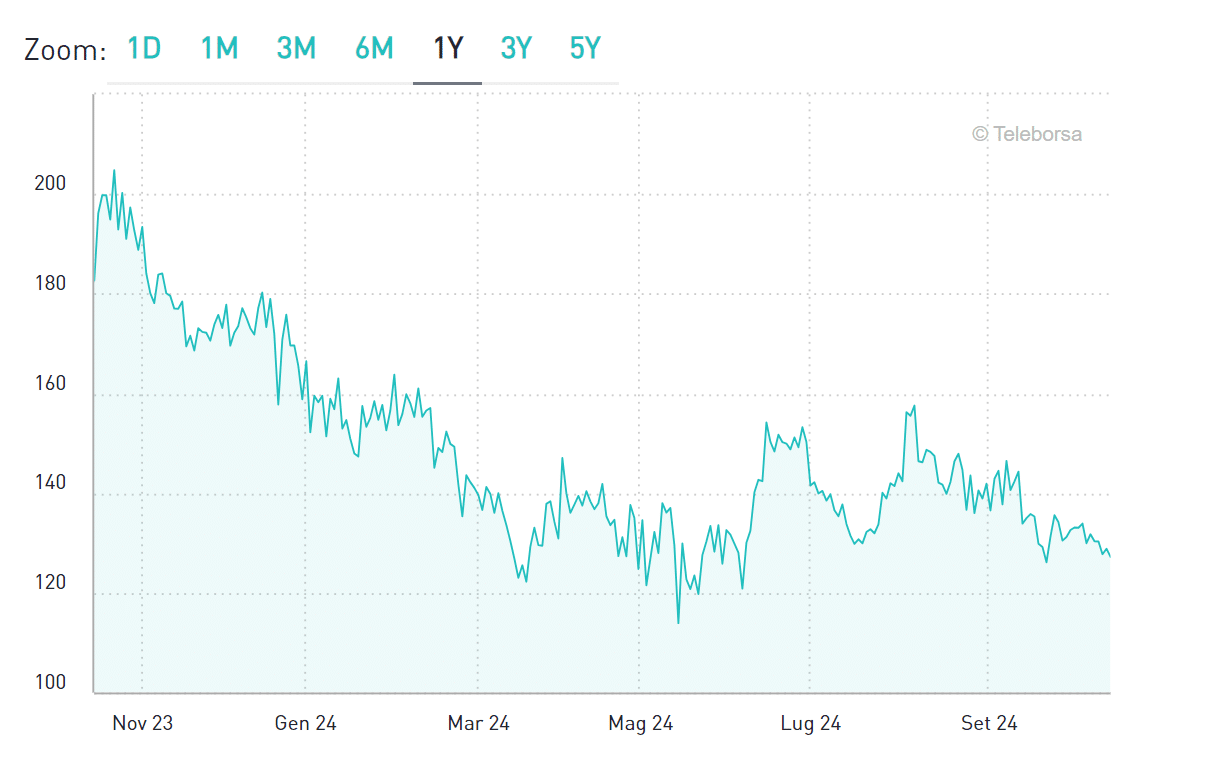The width and height of the screenshot is (1216, 784).
Task: Click the Nov 23 x-axis label
Action: click(x=142, y=723)
